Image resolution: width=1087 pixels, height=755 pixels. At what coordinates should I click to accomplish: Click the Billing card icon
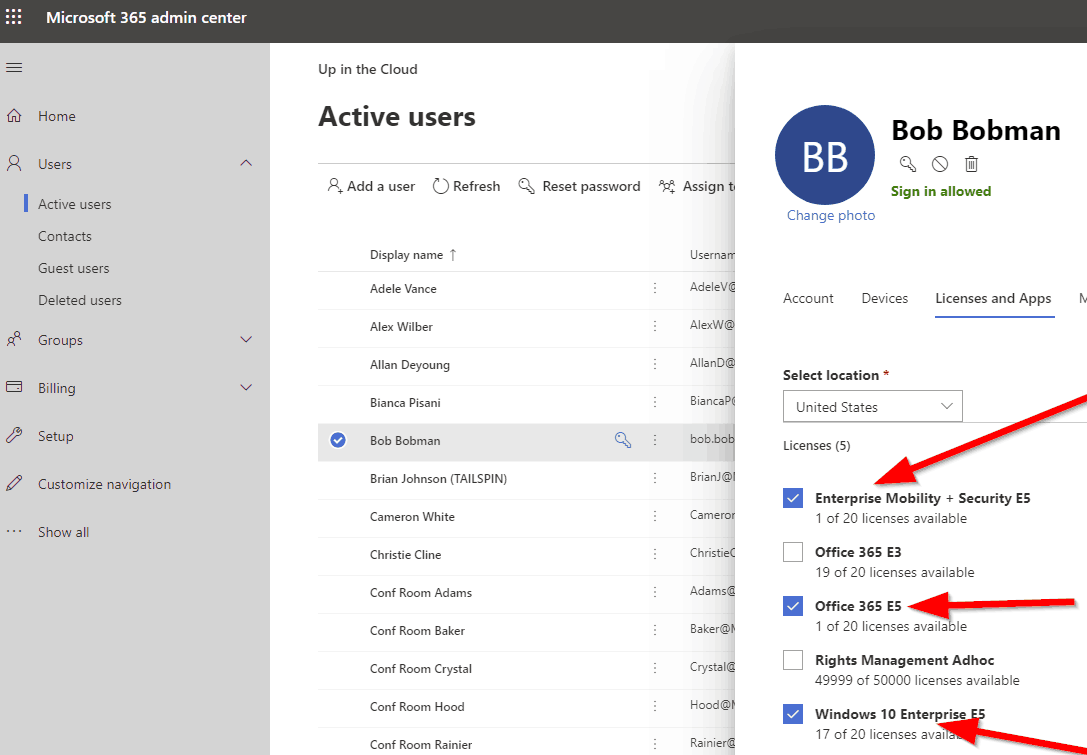14,388
